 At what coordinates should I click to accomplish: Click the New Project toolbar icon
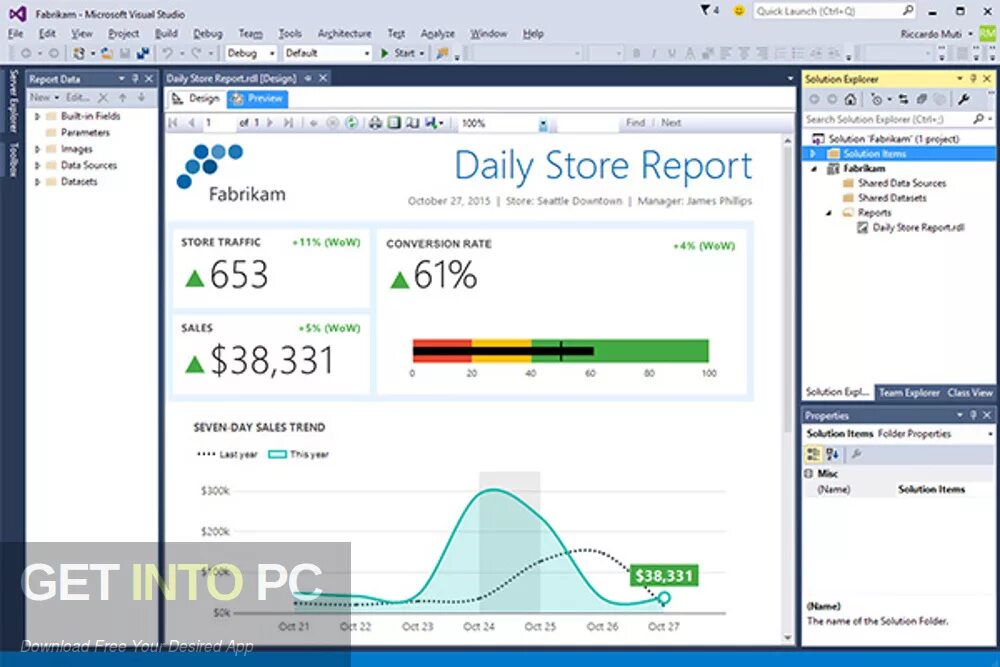click(x=78, y=54)
